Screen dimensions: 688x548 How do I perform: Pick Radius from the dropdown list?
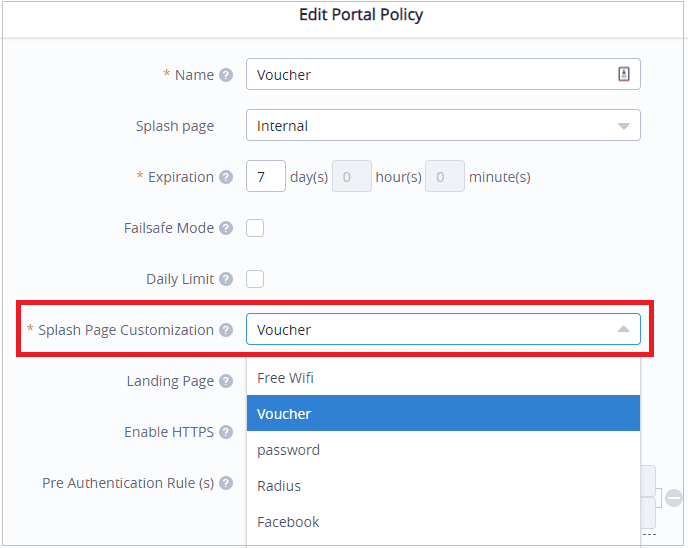[443, 486]
